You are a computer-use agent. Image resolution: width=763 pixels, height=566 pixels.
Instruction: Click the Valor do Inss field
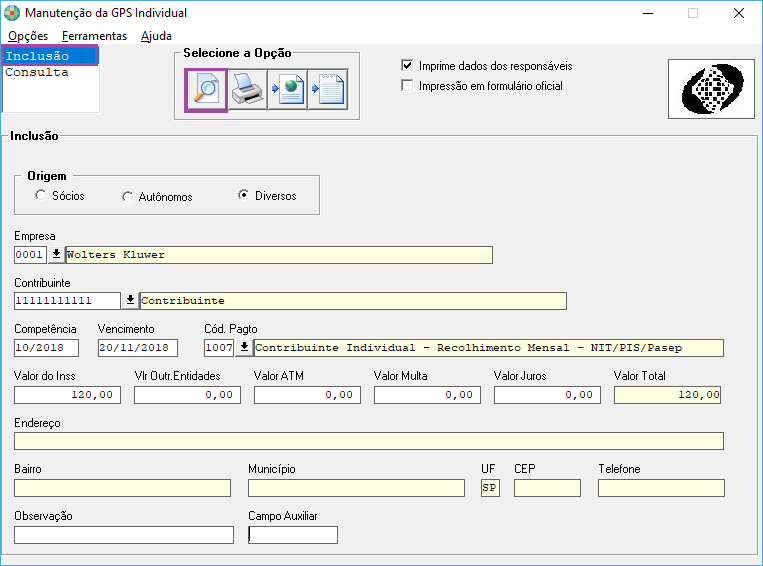67,395
